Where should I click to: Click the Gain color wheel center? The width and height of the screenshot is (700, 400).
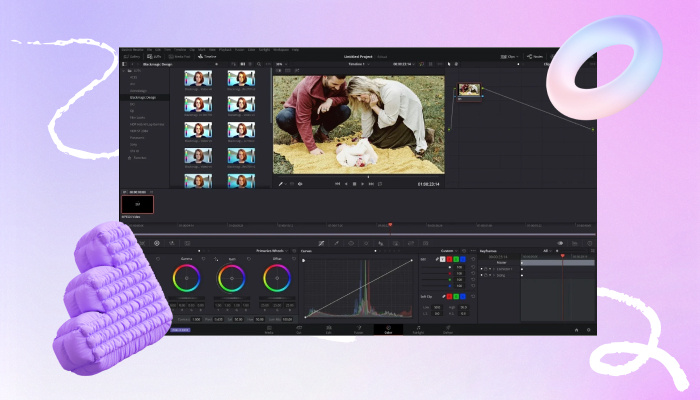(232, 278)
